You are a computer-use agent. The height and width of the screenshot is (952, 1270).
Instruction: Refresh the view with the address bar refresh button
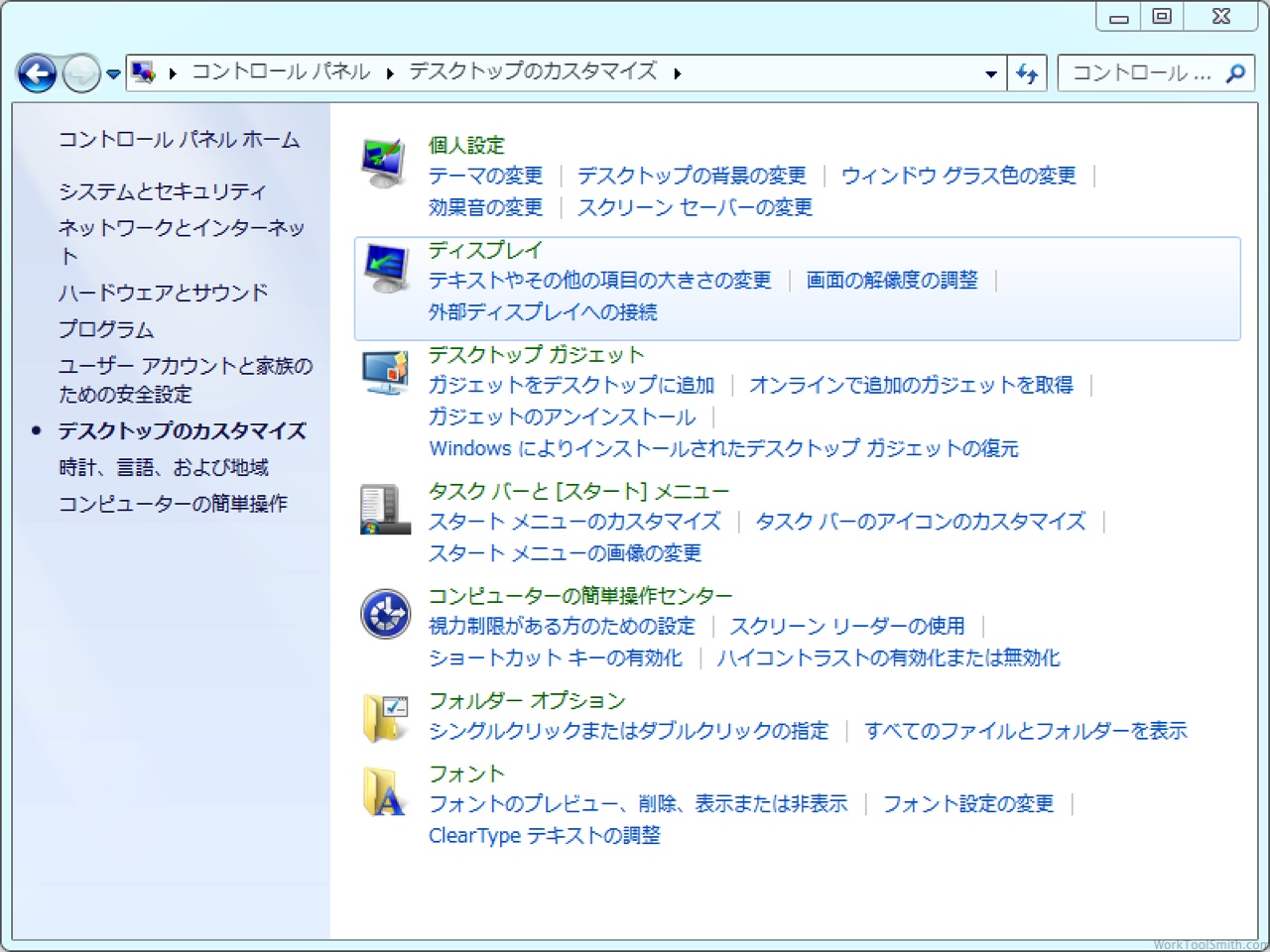(1027, 73)
